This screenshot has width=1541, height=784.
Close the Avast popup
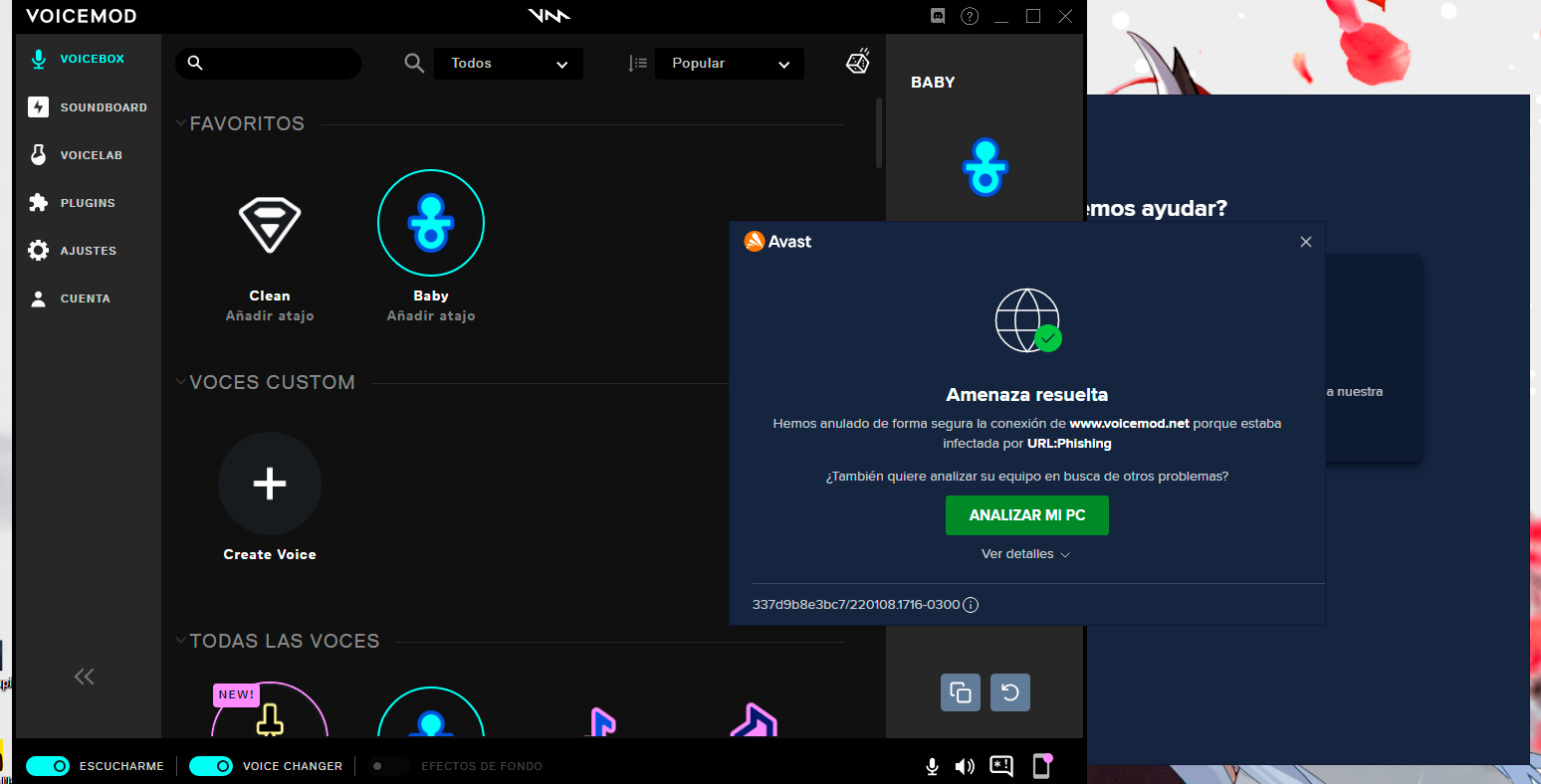point(1306,242)
